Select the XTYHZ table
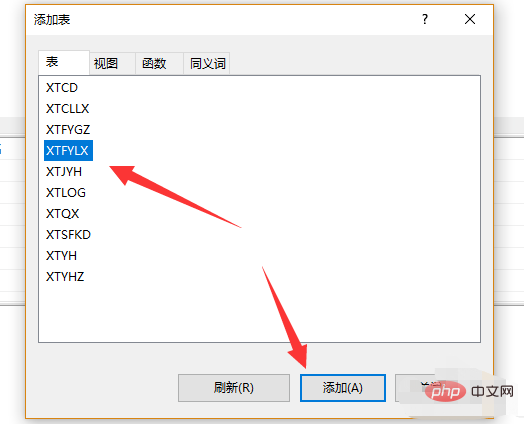The image size is (524, 424). click(65, 277)
